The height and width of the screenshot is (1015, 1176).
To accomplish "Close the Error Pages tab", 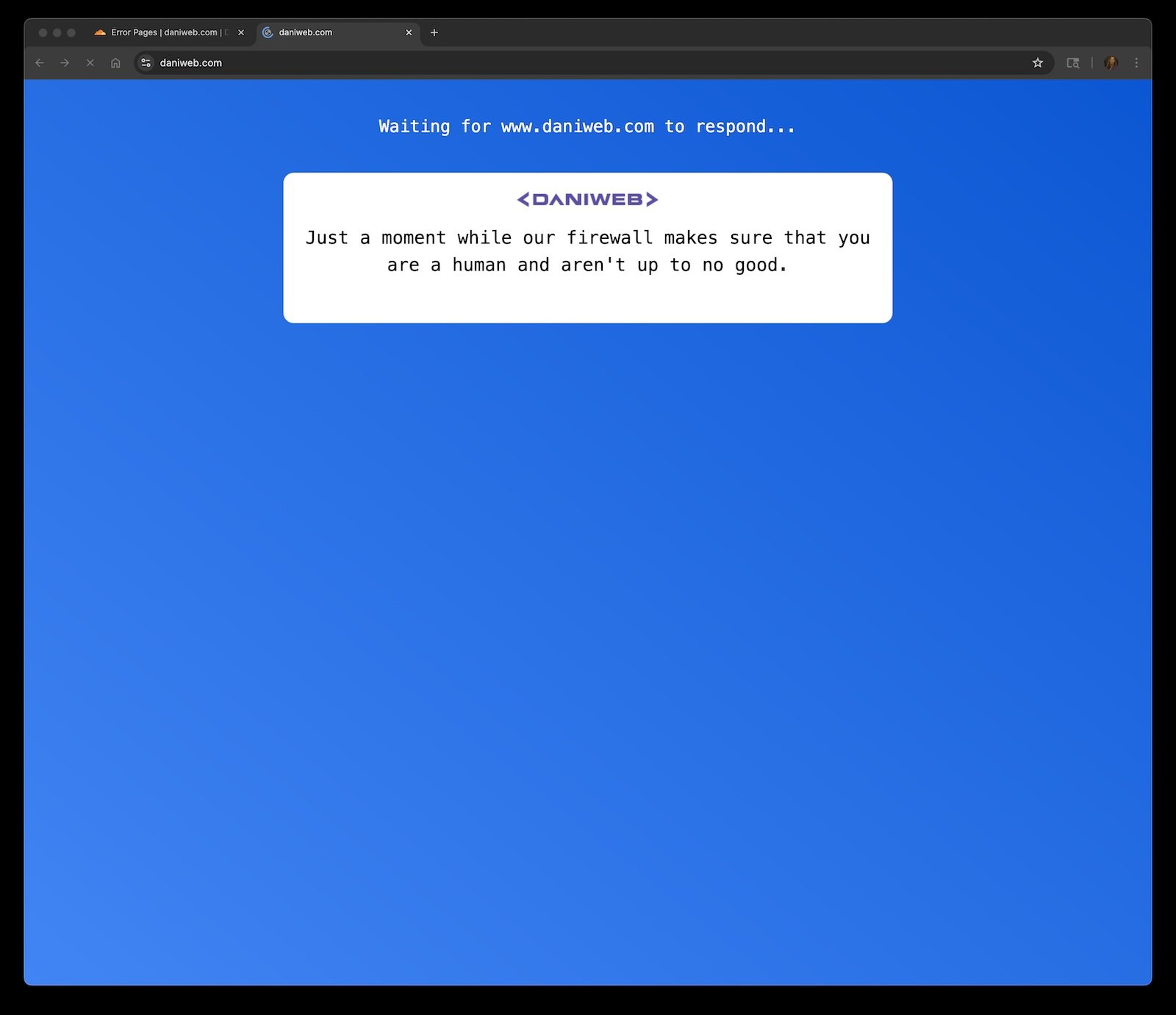I will [x=241, y=32].
